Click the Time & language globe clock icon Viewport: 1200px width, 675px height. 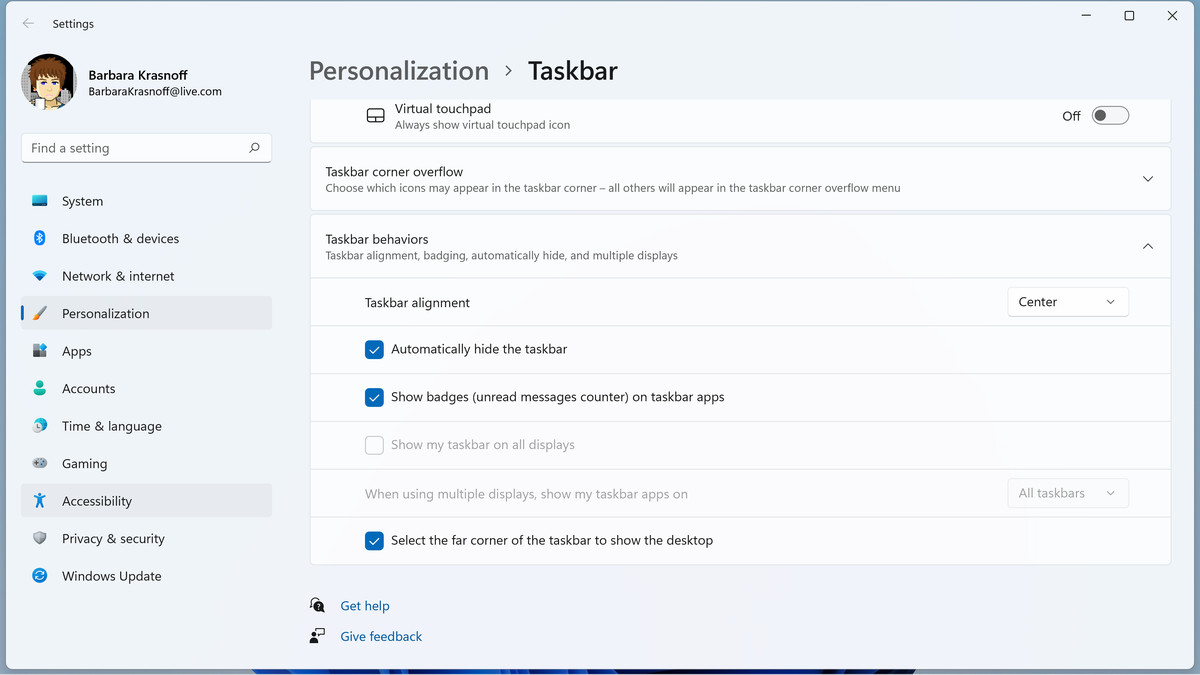point(40,426)
